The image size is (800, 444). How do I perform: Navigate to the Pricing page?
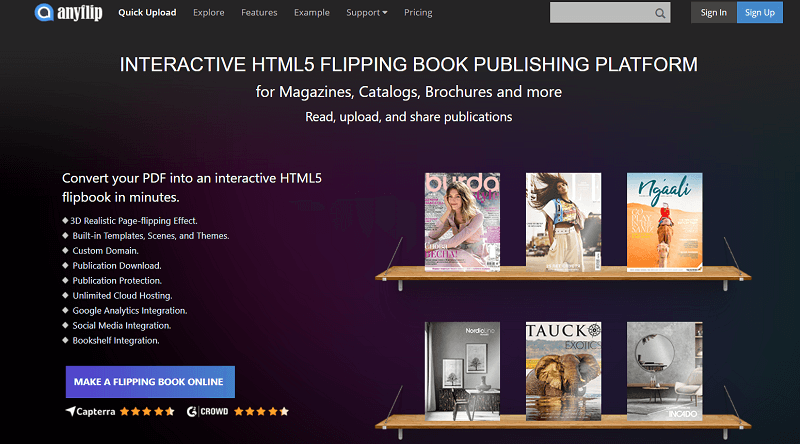click(419, 13)
